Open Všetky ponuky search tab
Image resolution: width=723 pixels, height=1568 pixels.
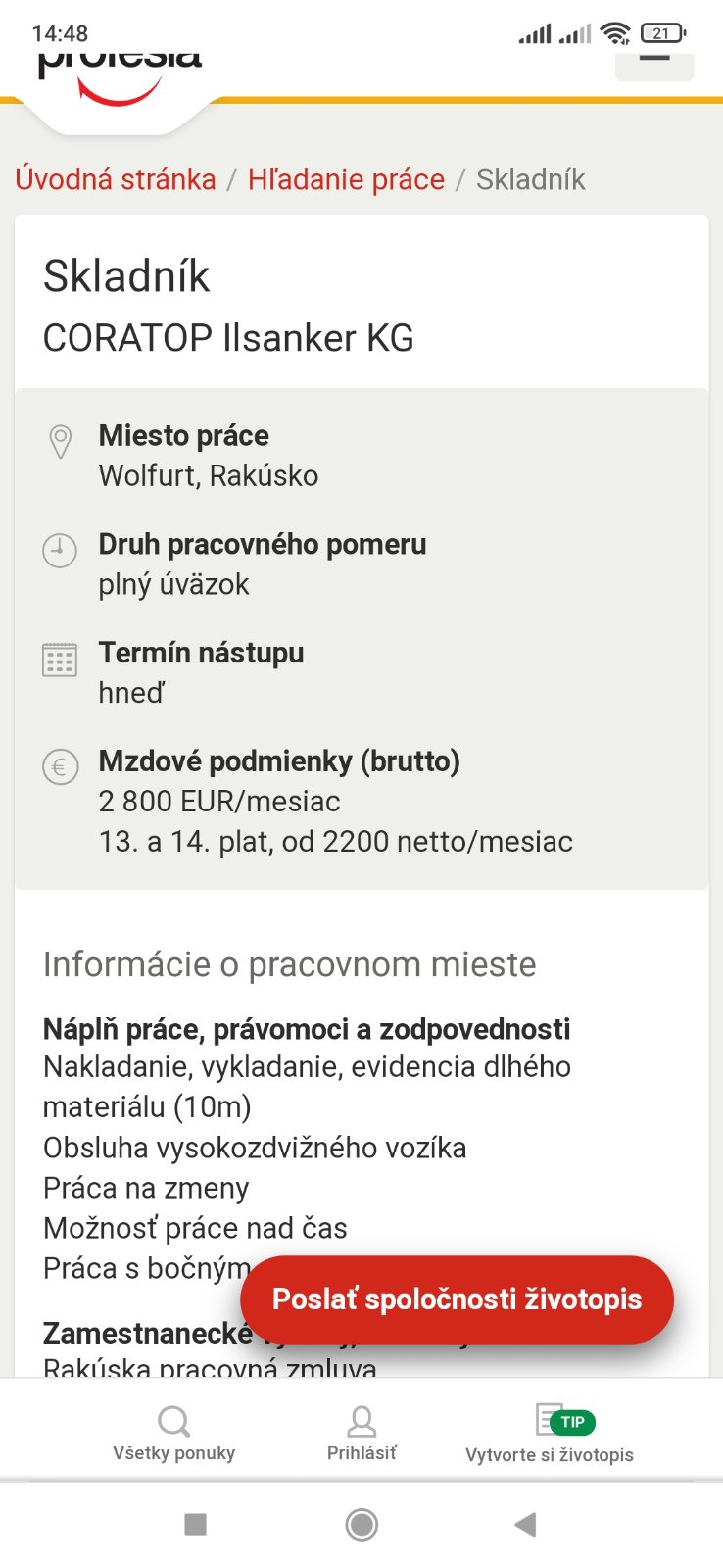click(174, 1432)
